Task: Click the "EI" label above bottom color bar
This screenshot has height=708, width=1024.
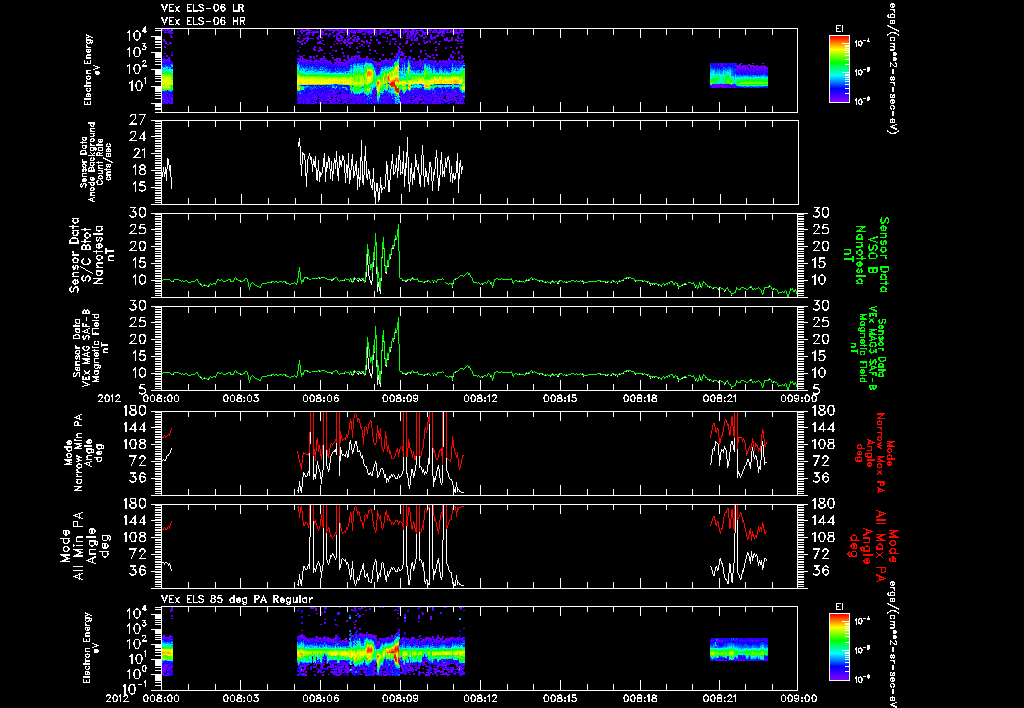Action: click(839, 607)
